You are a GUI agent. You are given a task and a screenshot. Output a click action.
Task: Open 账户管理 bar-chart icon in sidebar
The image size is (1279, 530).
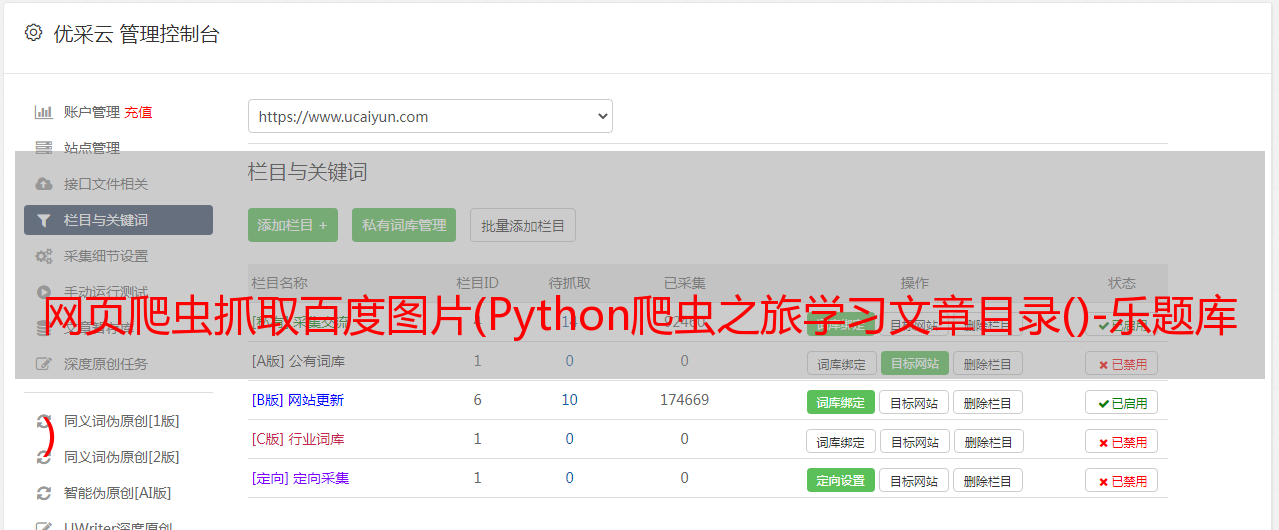click(44, 112)
